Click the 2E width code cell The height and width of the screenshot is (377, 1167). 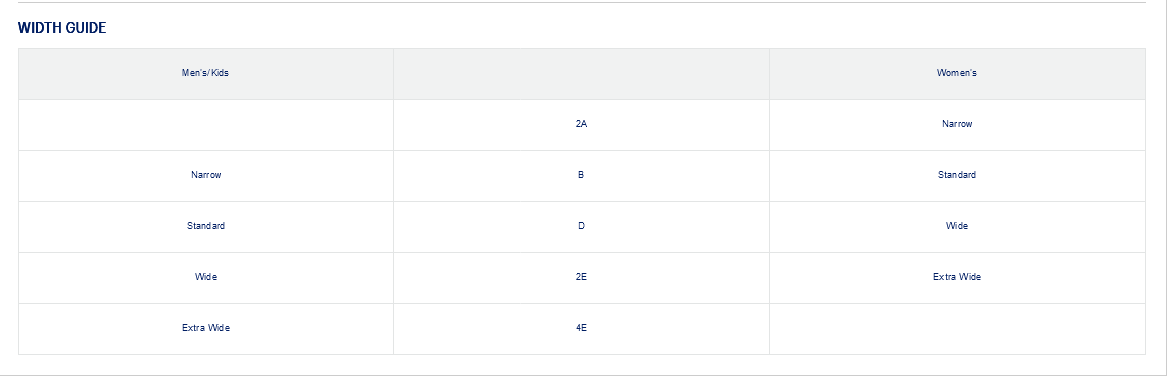(581, 277)
